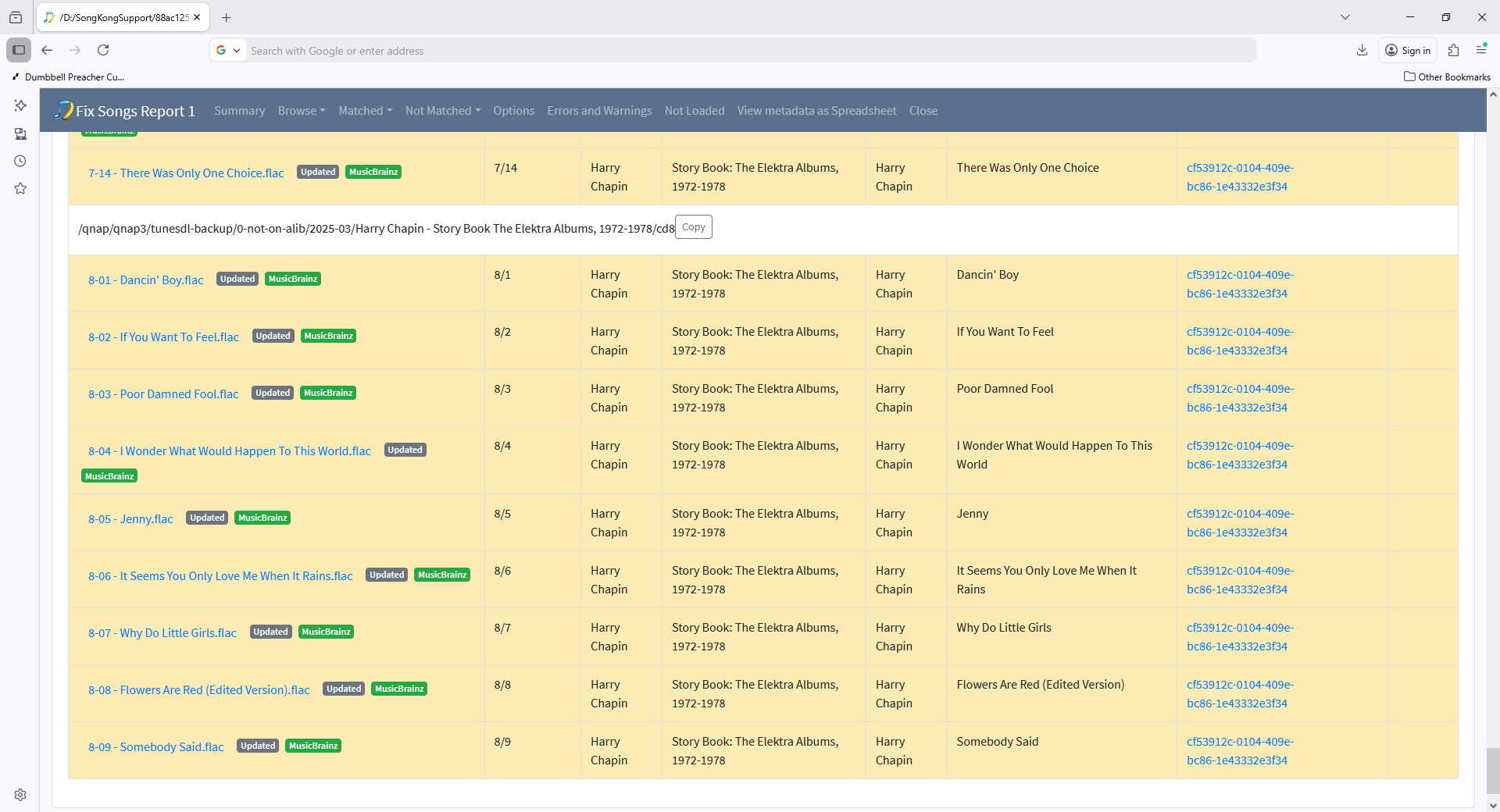Open sidebar settings gear icon
This screenshot has height=812, width=1500.
tap(20, 795)
